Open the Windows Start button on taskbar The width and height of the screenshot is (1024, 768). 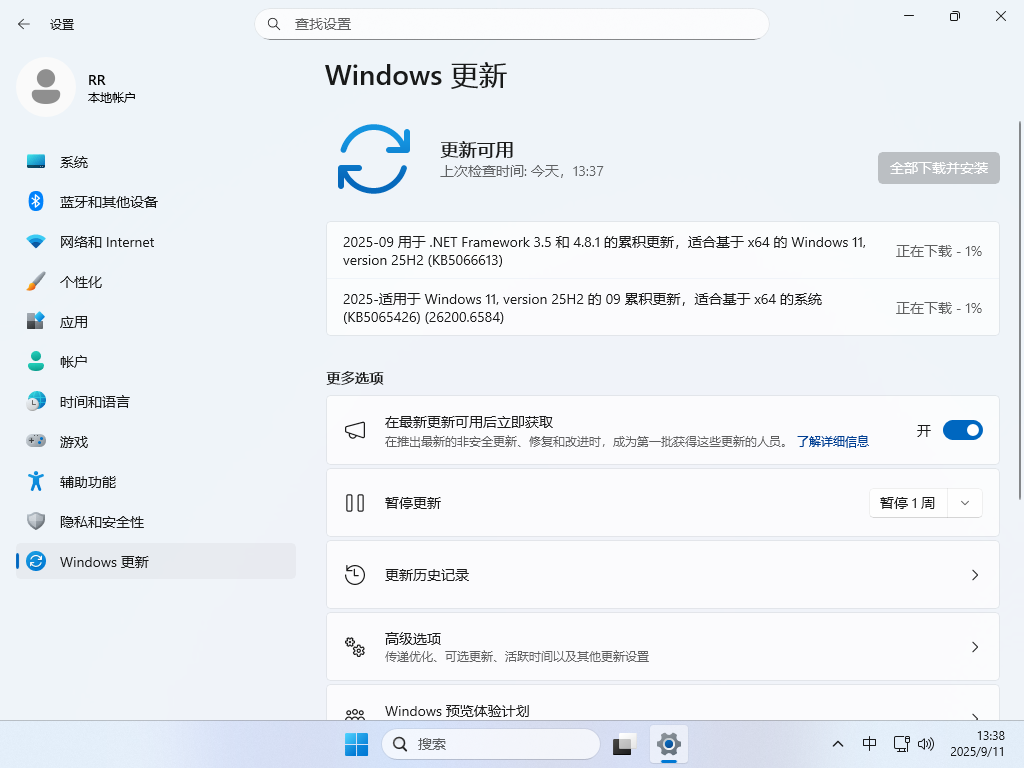pyautogui.click(x=357, y=744)
